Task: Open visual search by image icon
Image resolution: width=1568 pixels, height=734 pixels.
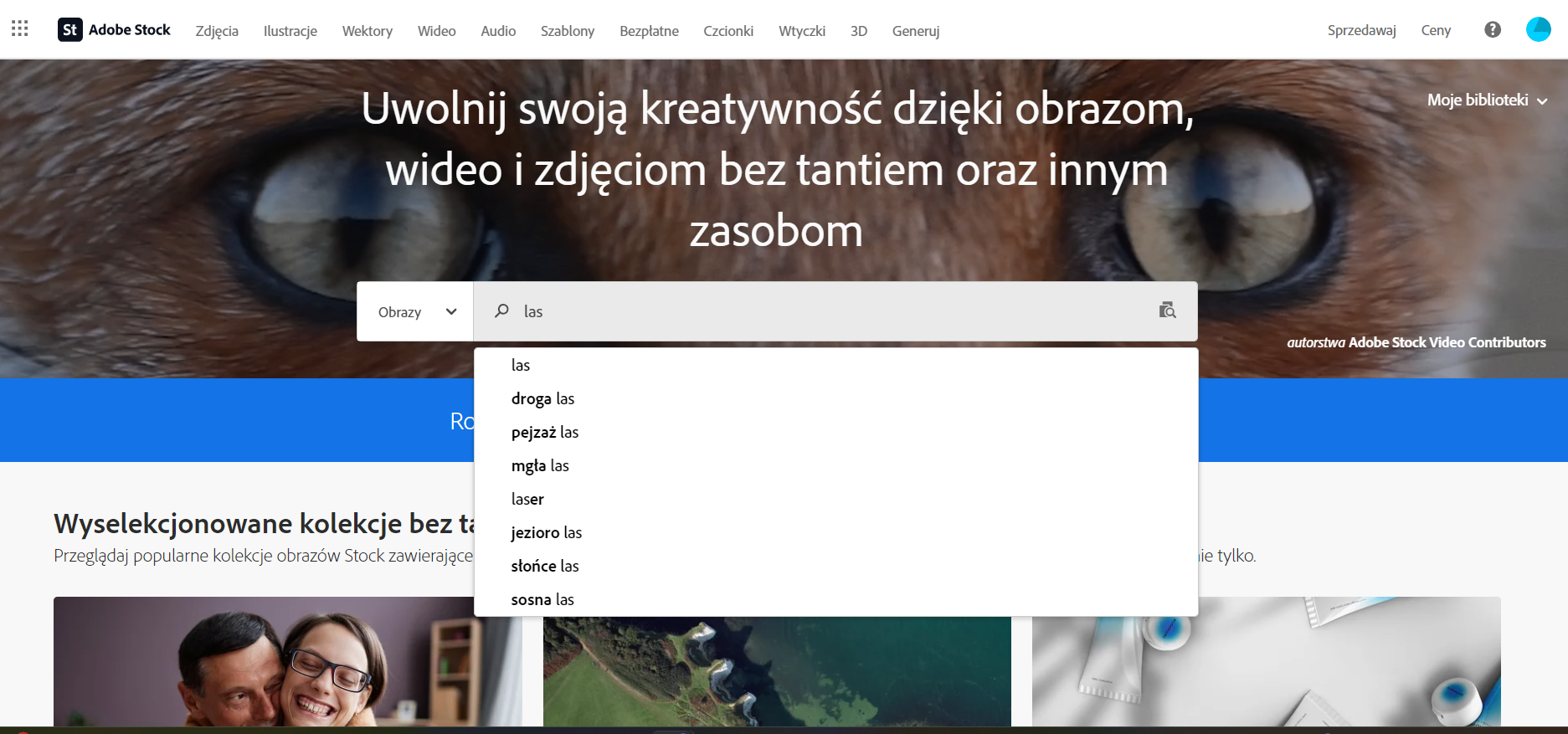Action: pos(1167,311)
